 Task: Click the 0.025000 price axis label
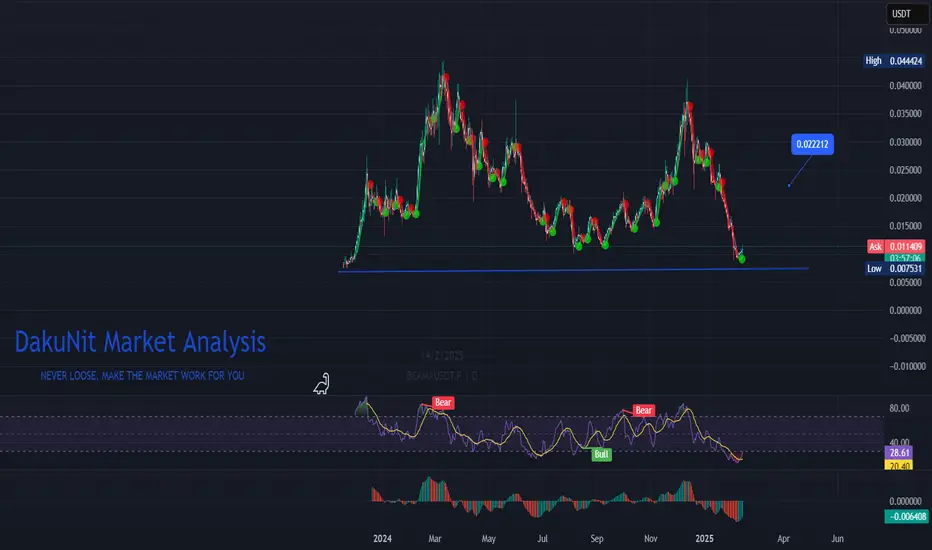tap(905, 170)
